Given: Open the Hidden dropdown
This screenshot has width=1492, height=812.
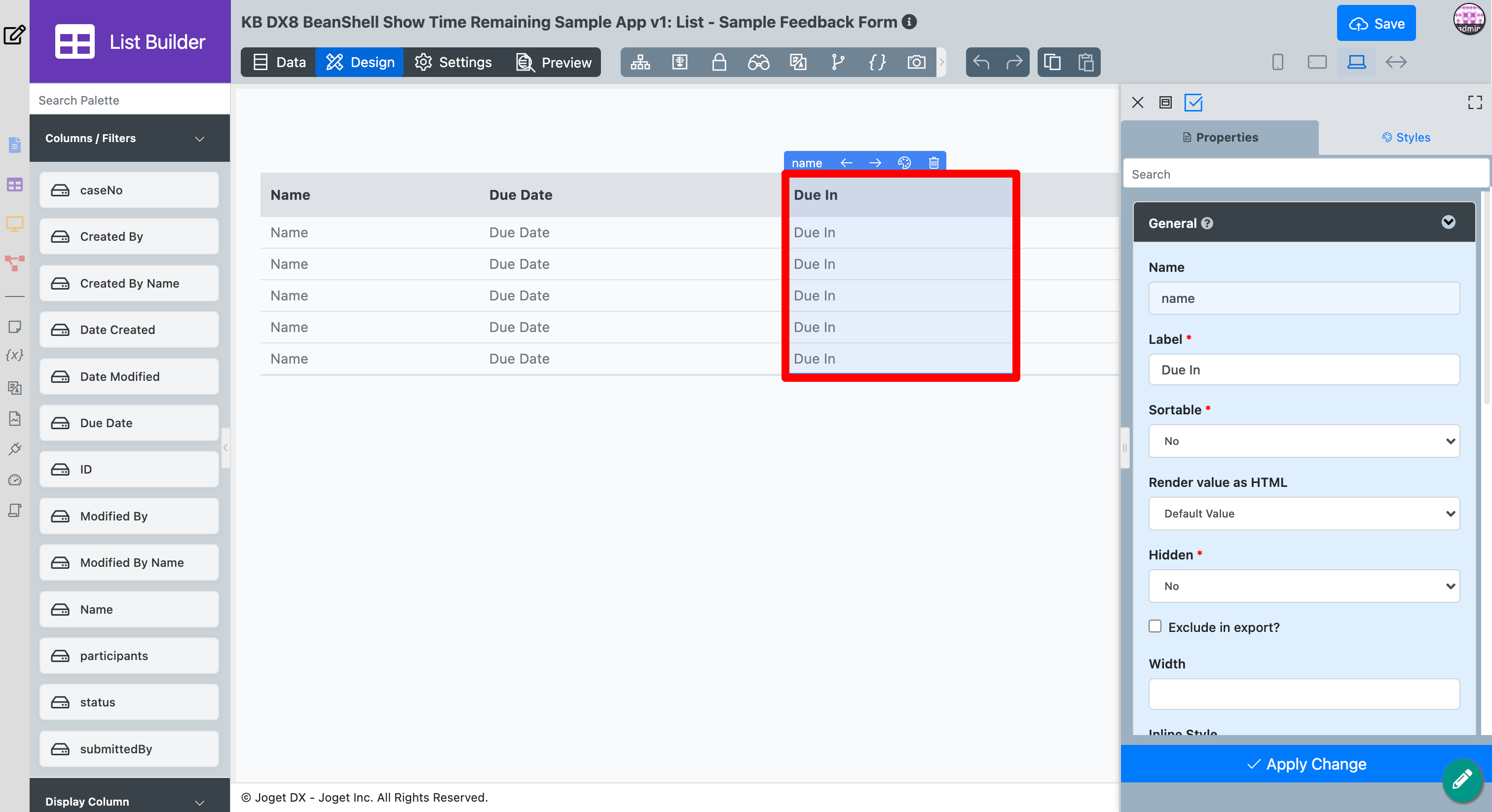Looking at the screenshot, I should [x=1304, y=586].
